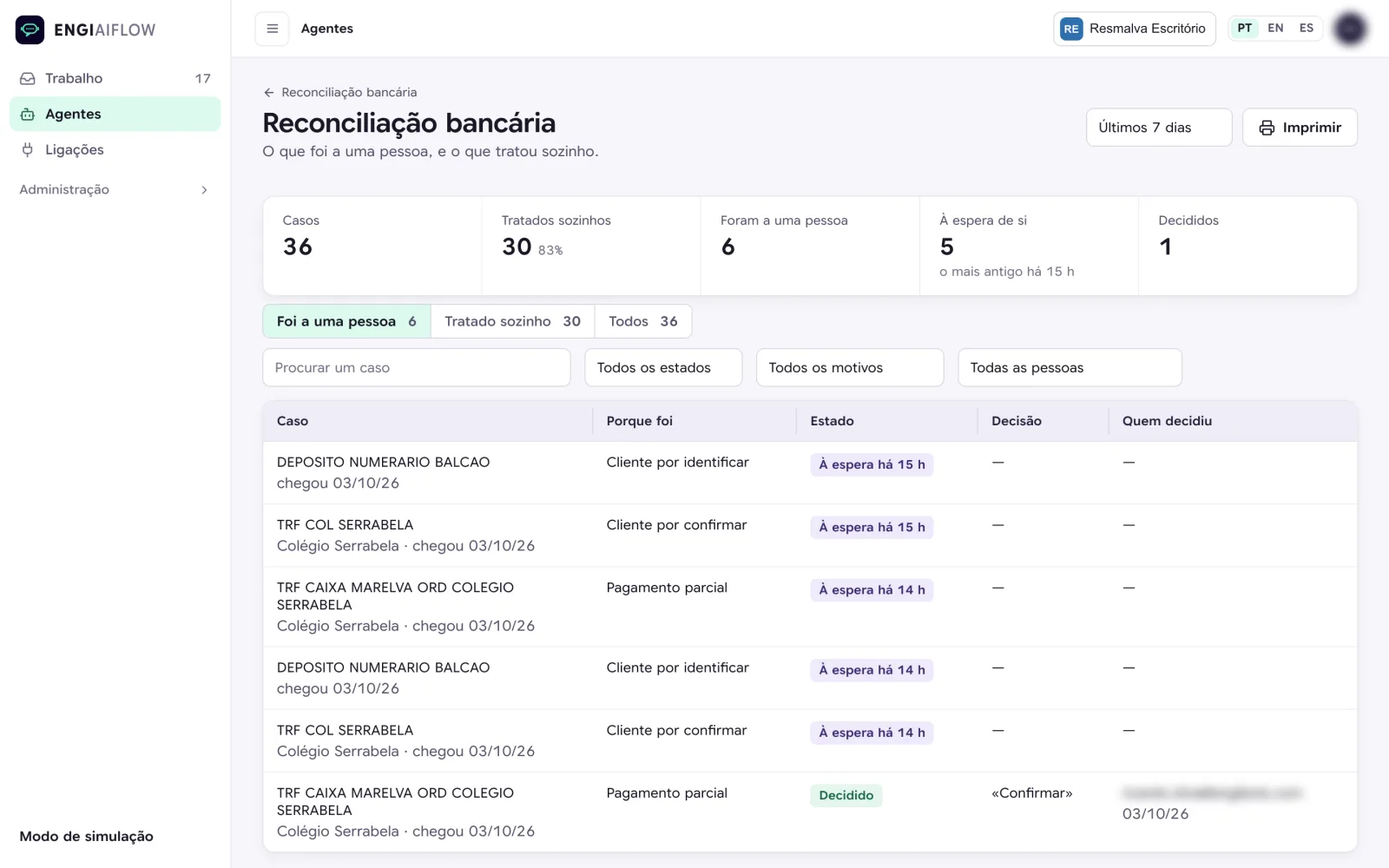Switch language to EN

1275,28
